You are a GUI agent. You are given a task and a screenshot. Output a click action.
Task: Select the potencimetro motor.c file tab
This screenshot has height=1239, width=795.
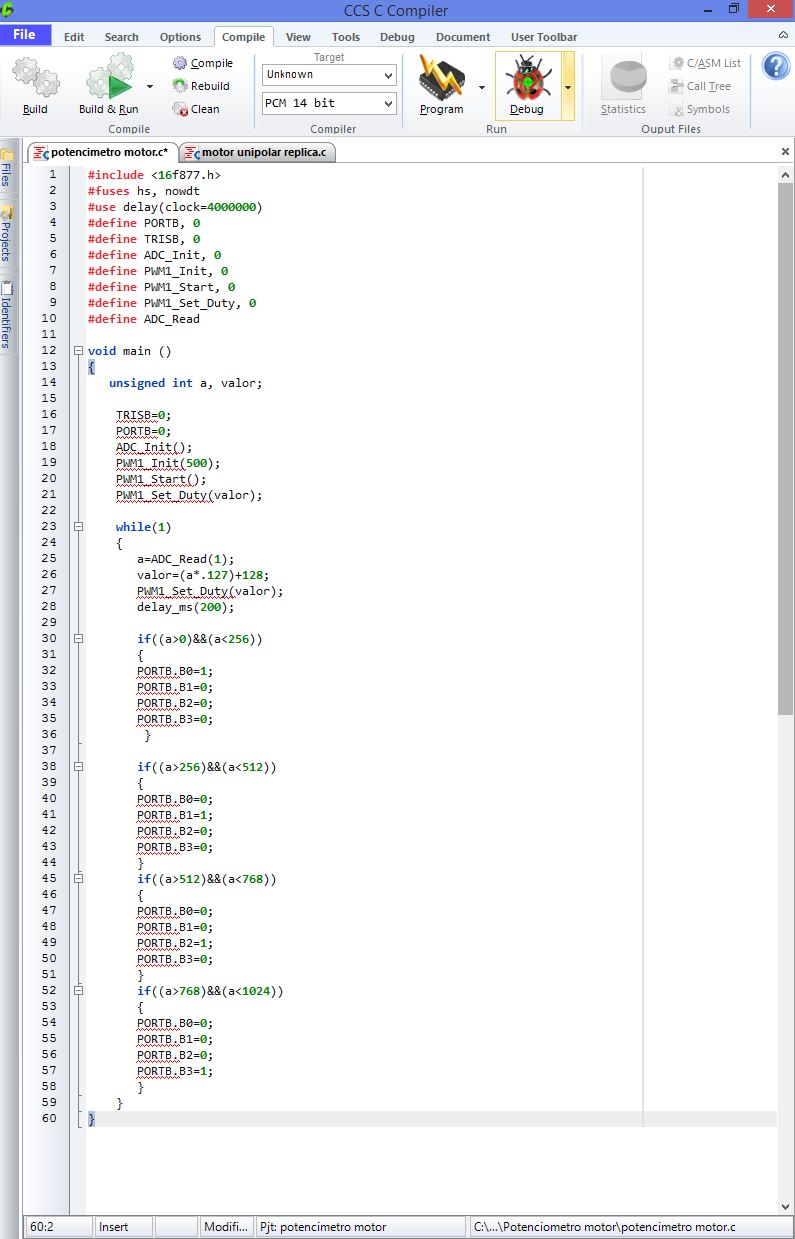tap(103, 153)
